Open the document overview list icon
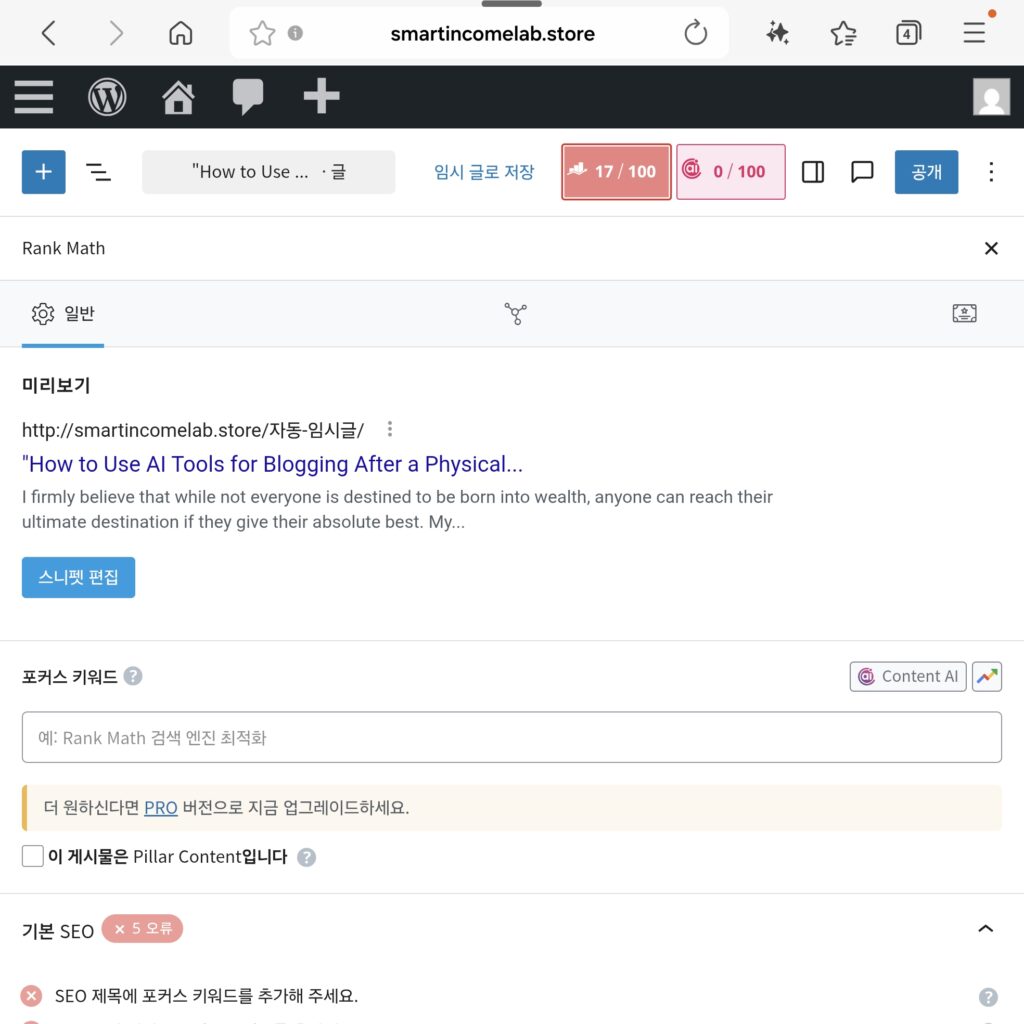Image resolution: width=1024 pixels, height=1024 pixels. coord(99,171)
